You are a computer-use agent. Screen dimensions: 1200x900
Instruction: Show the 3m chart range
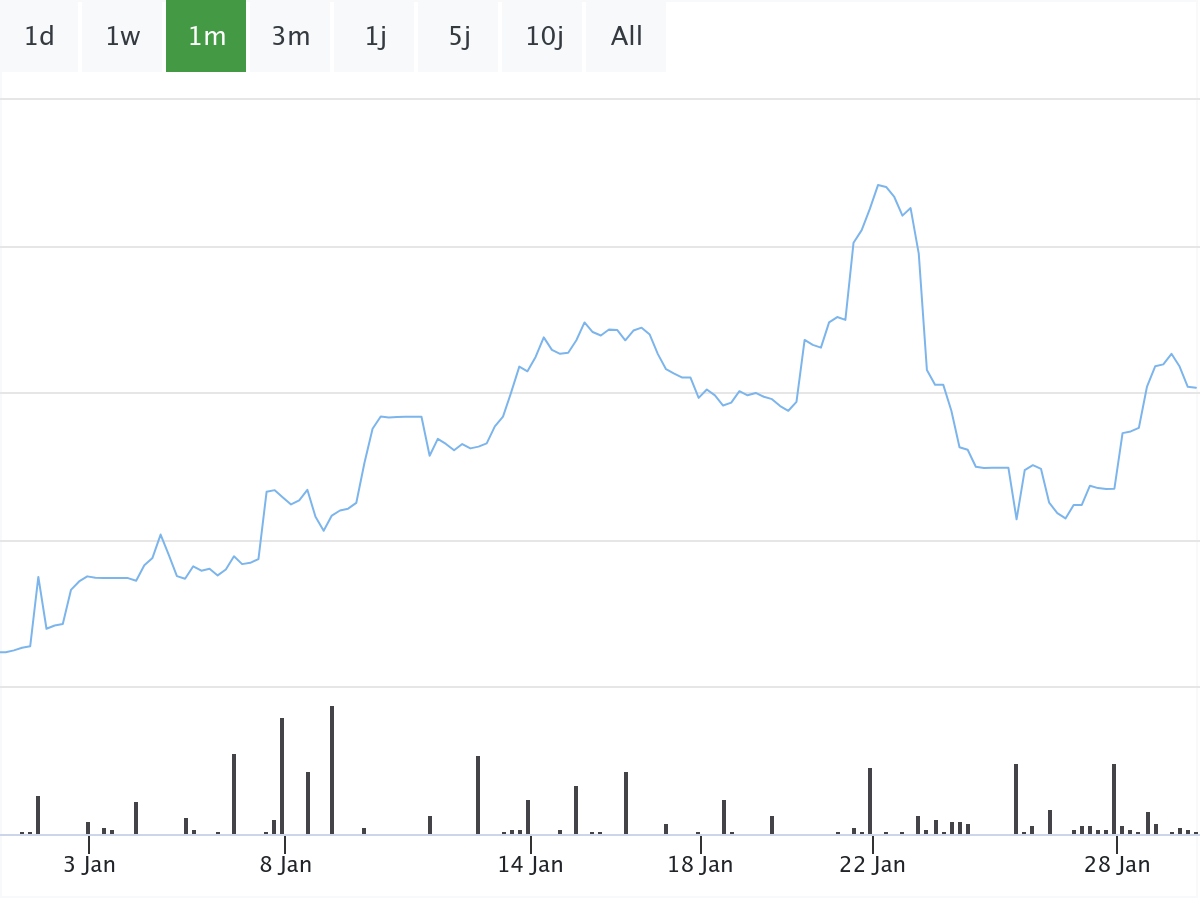click(x=290, y=37)
